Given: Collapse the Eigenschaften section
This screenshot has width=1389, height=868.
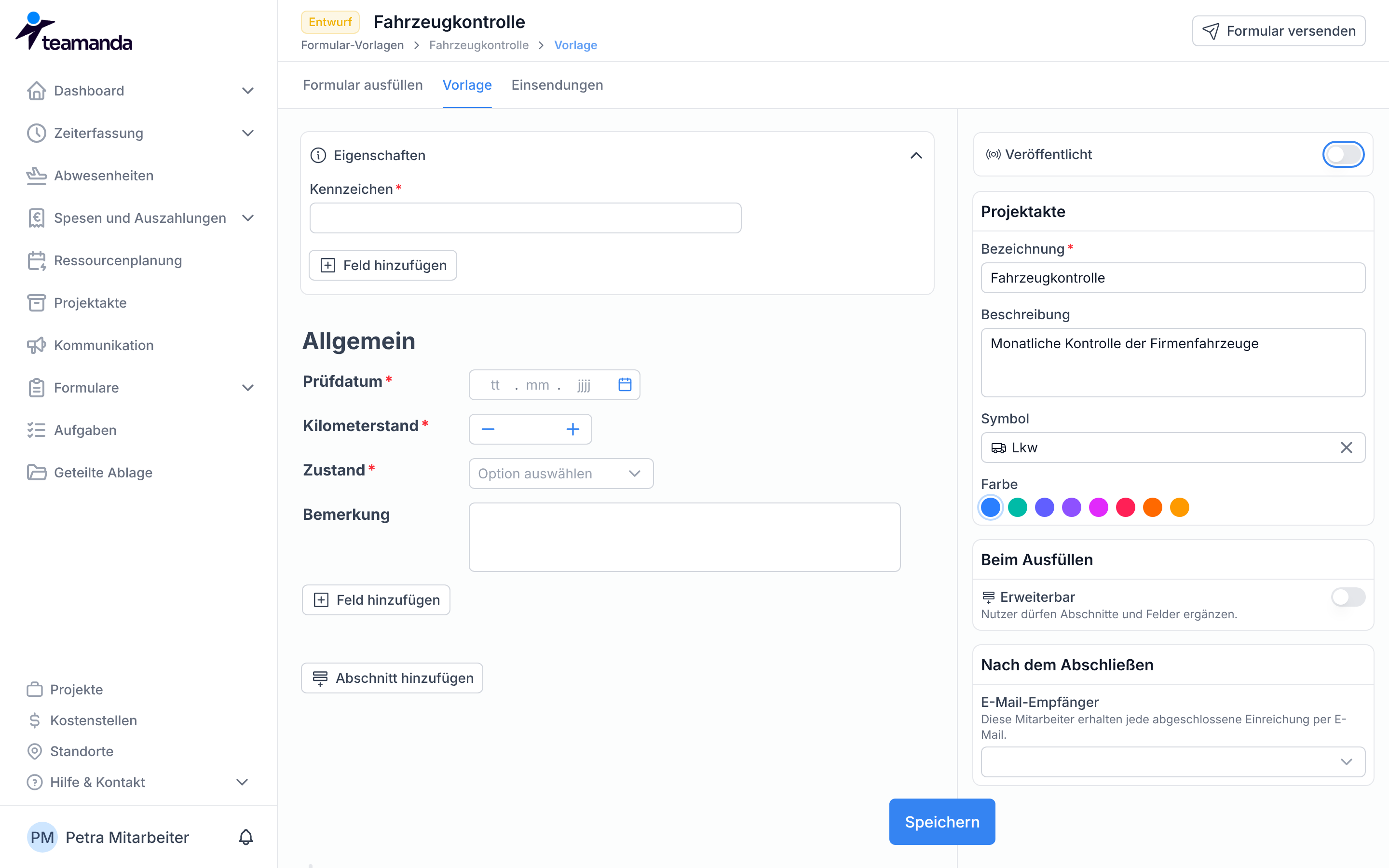Looking at the screenshot, I should 916,155.
